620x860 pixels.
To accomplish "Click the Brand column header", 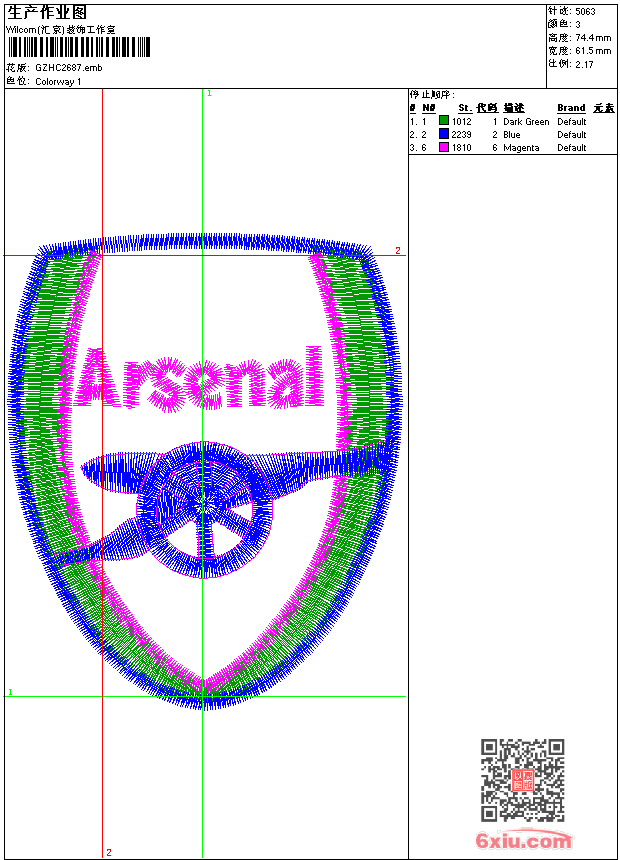I will coord(571,108).
